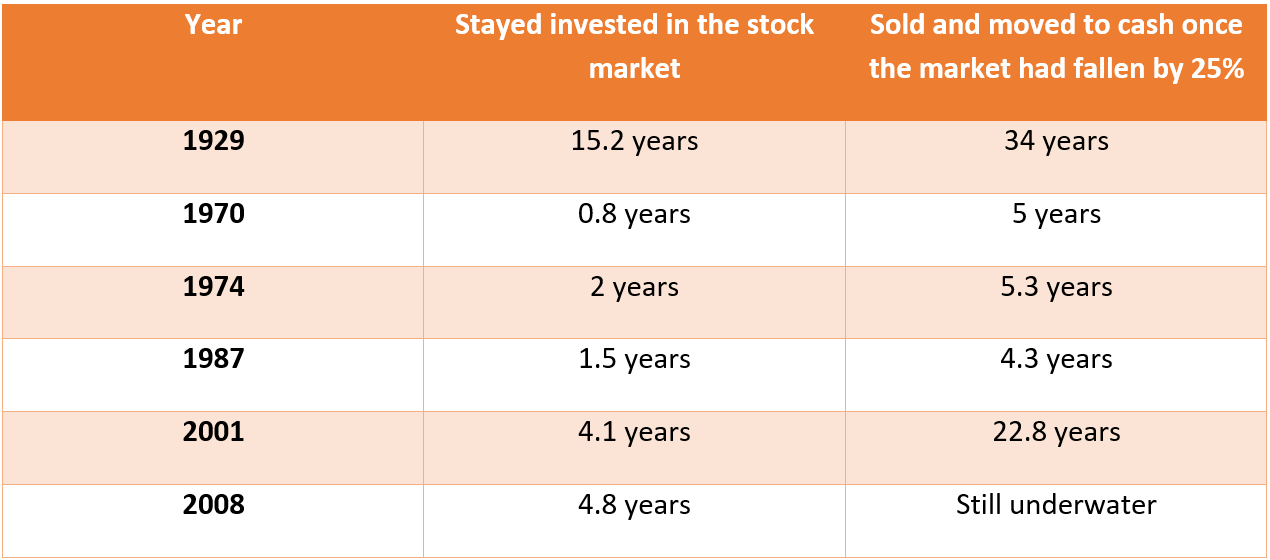Select the 2001 year cell

tap(213, 432)
